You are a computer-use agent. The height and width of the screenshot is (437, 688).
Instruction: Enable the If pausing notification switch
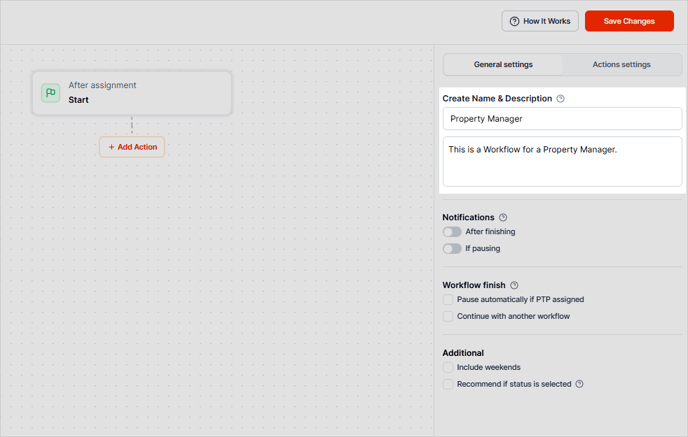452,249
